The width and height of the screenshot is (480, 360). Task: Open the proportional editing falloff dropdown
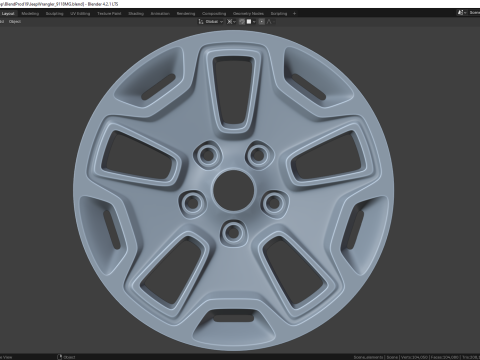(x=271, y=22)
